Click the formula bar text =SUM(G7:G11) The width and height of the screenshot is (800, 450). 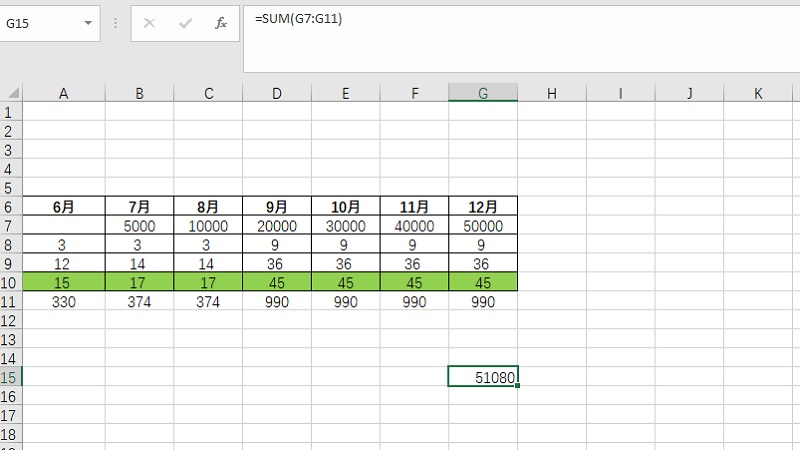tap(299, 19)
